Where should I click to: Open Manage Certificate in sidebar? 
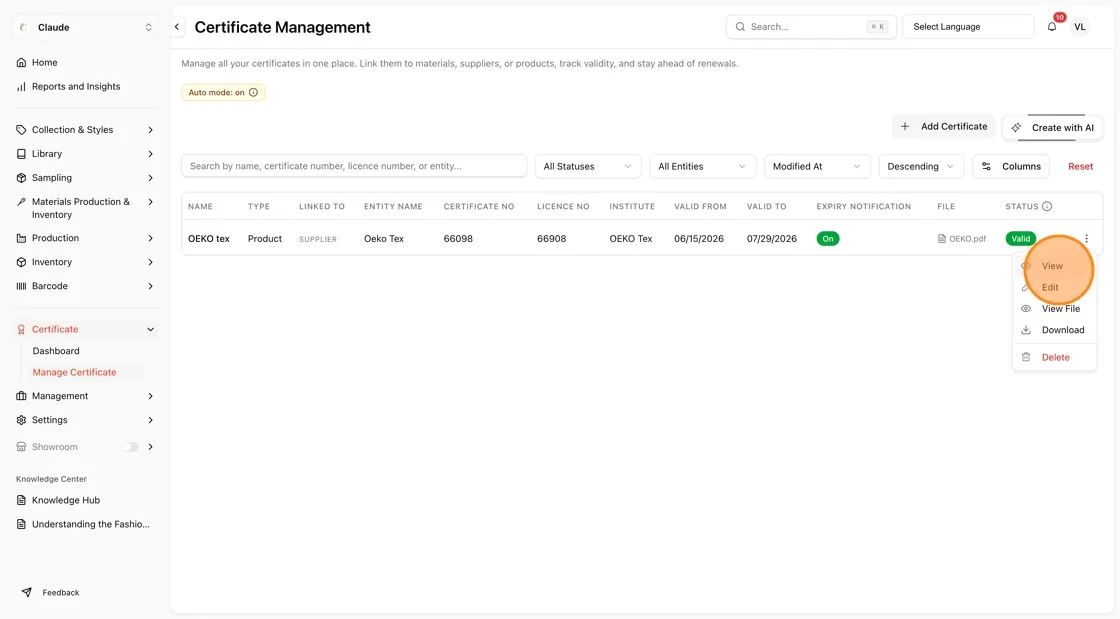(x=74, y=372)
